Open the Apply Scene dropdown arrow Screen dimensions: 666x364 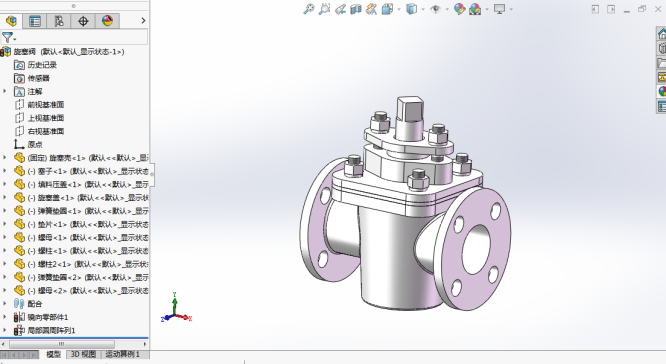(x=487, y=9)
